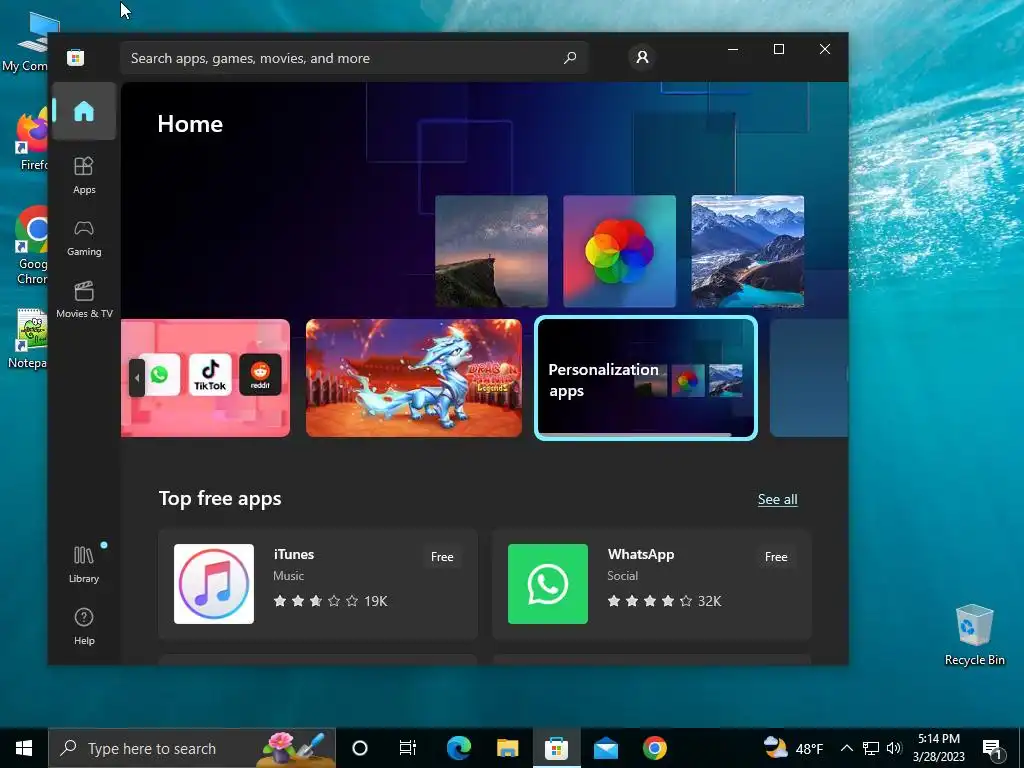Click the Home page heading
The height and width of the screenshot is (768, 1024).
coord(190,124)
